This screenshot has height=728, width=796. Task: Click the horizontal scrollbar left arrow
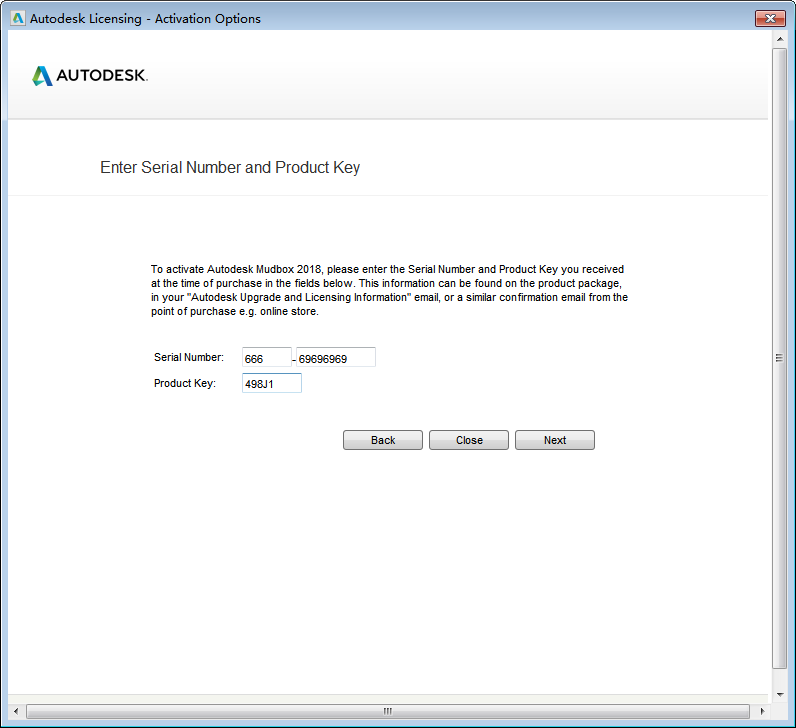pos(16,711)
